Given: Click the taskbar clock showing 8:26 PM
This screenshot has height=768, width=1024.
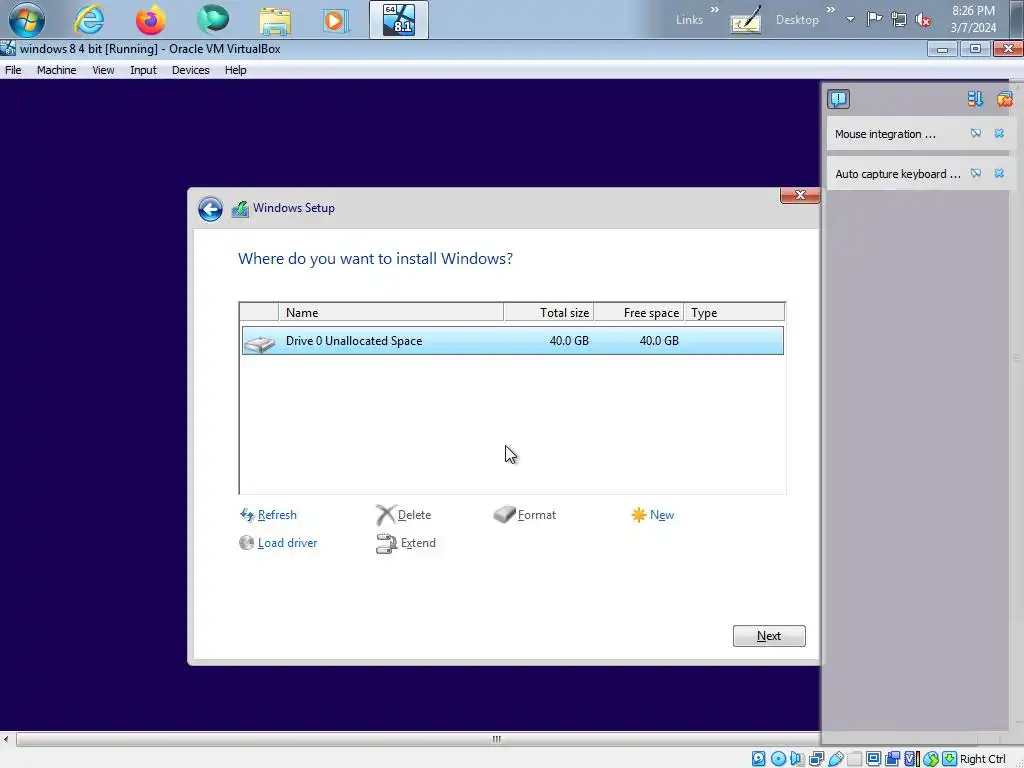Looking at the screenshot, I should pyautogui.click(x=973, y=20).
